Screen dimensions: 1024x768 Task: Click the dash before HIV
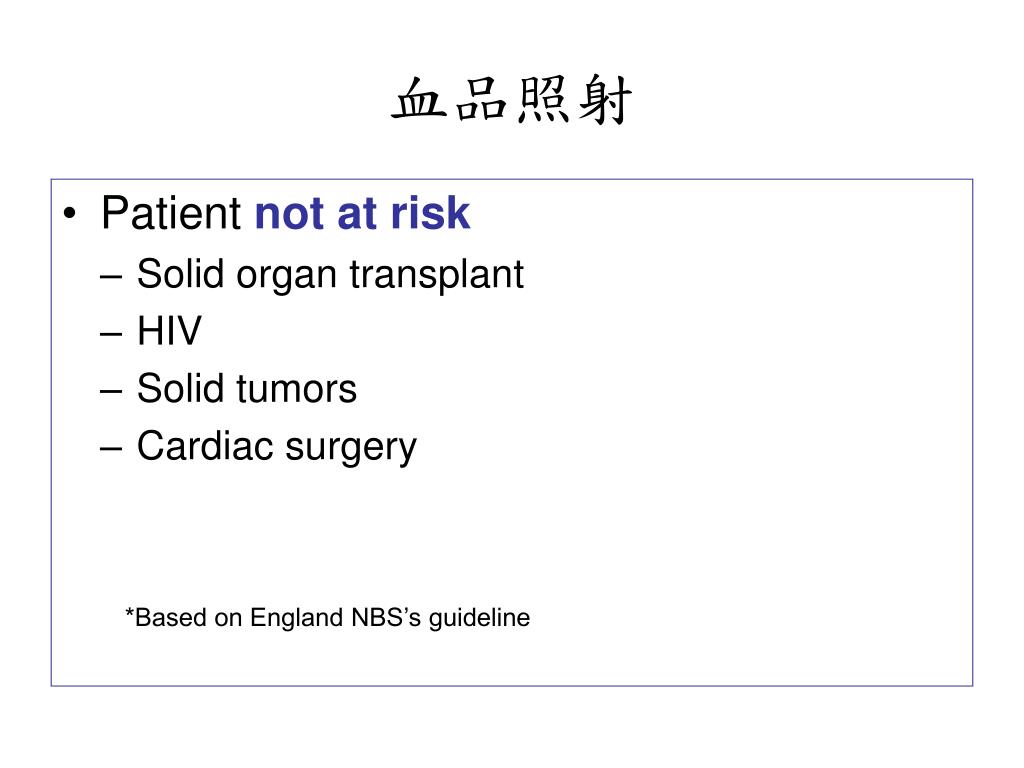[111, 334]
